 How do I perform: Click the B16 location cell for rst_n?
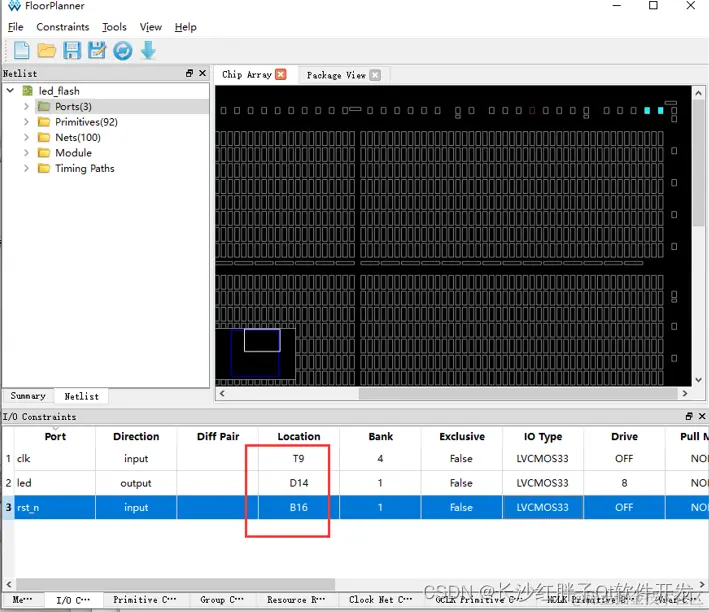tap(298, 508)
